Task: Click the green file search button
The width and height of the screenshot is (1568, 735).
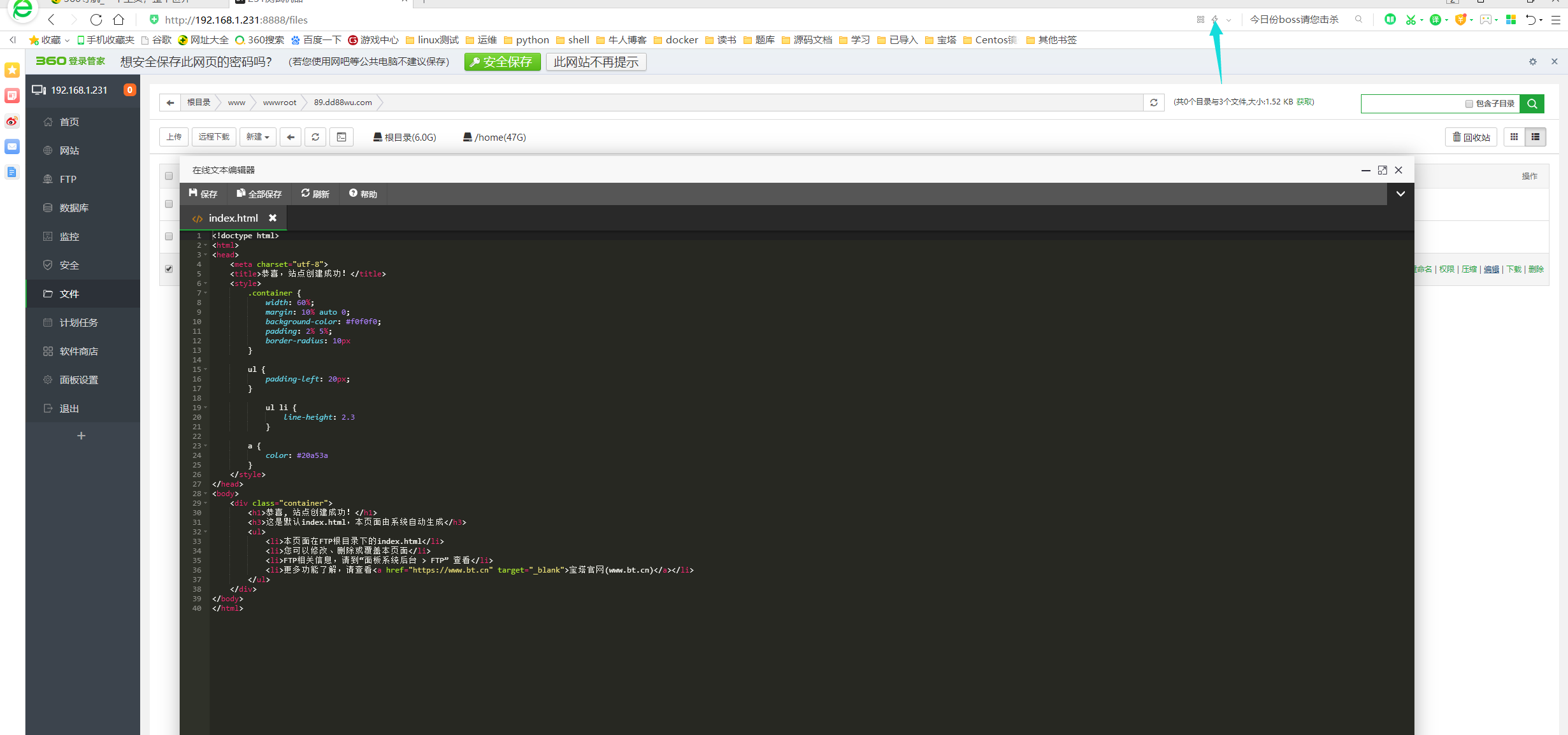Action: (1532, 103)
